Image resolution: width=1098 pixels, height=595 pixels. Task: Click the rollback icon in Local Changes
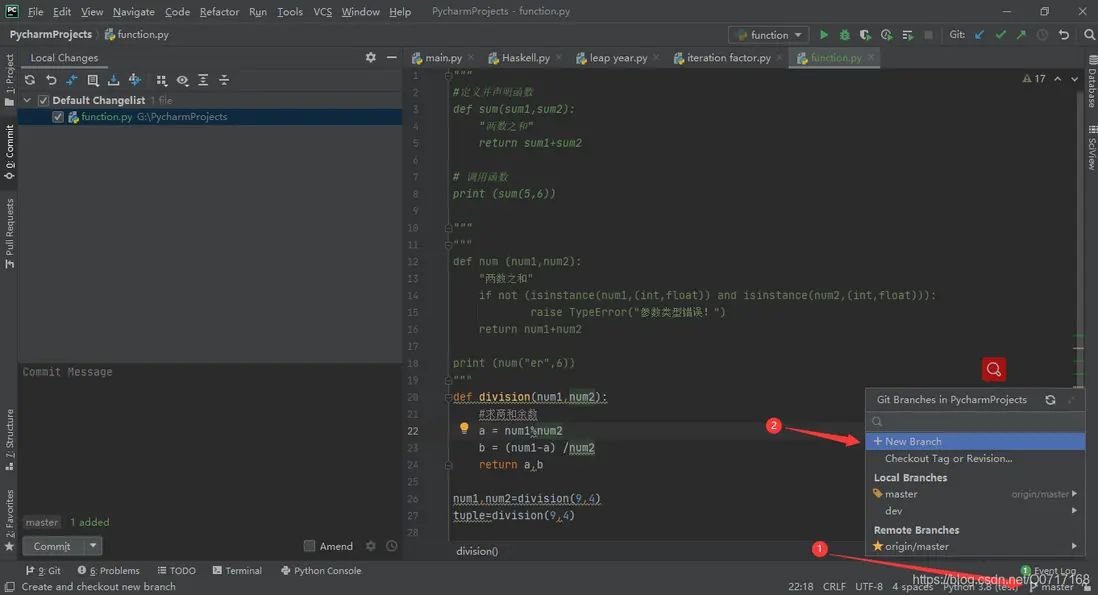click(51, 80)
